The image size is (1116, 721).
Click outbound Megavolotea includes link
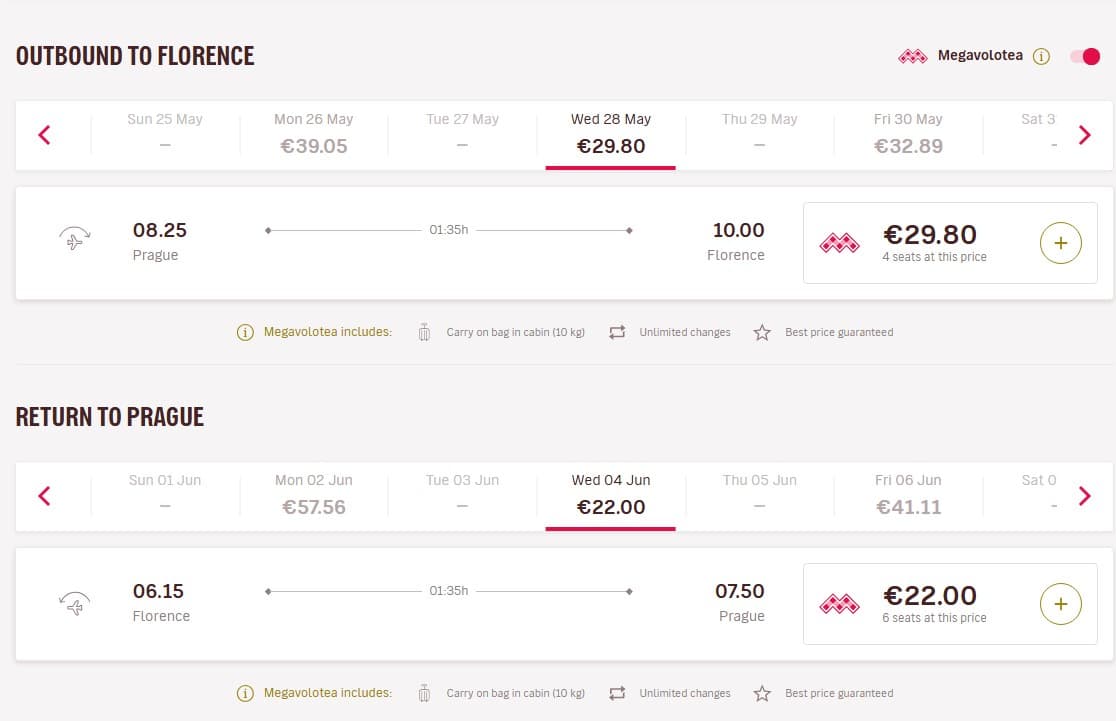(x=327, y=332)
